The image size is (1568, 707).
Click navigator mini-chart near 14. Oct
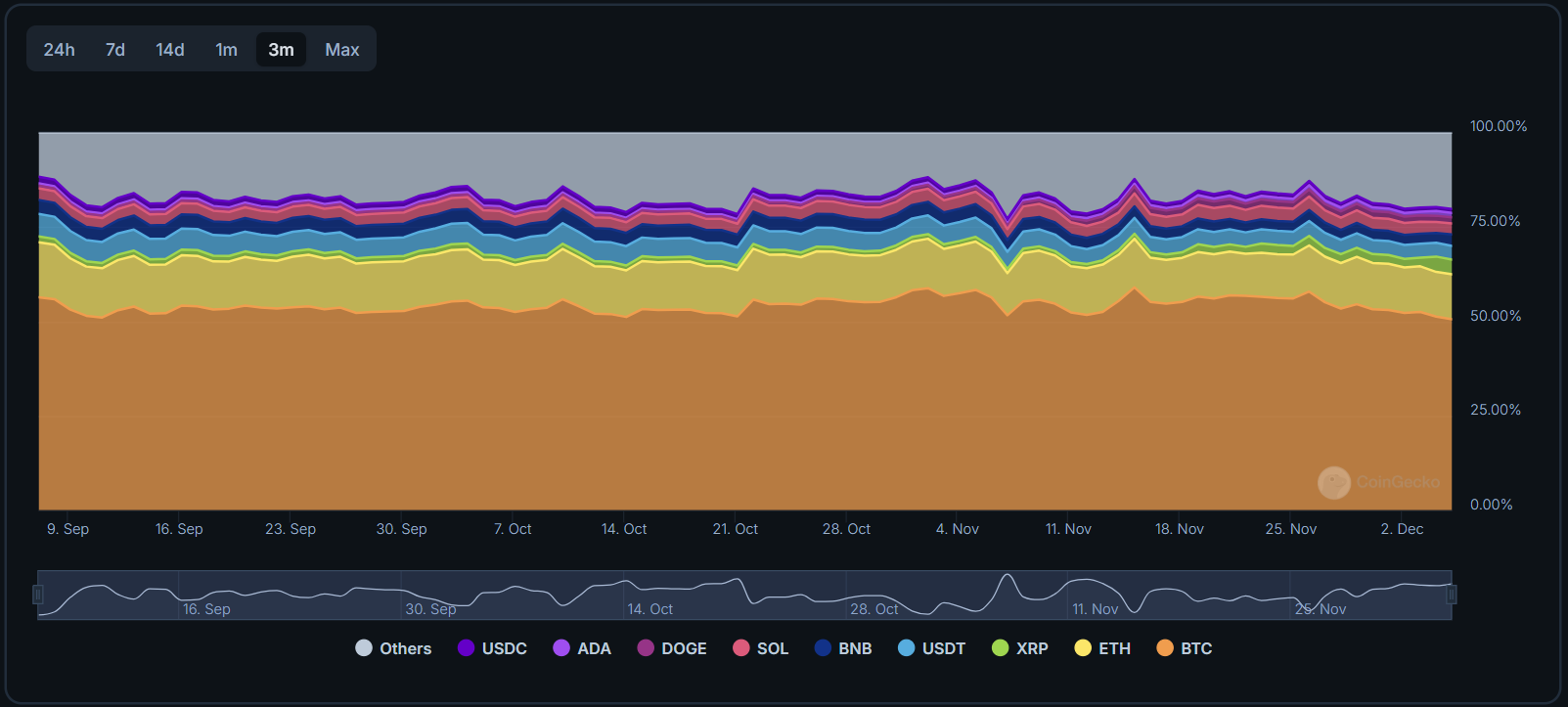tap(650, 608)
